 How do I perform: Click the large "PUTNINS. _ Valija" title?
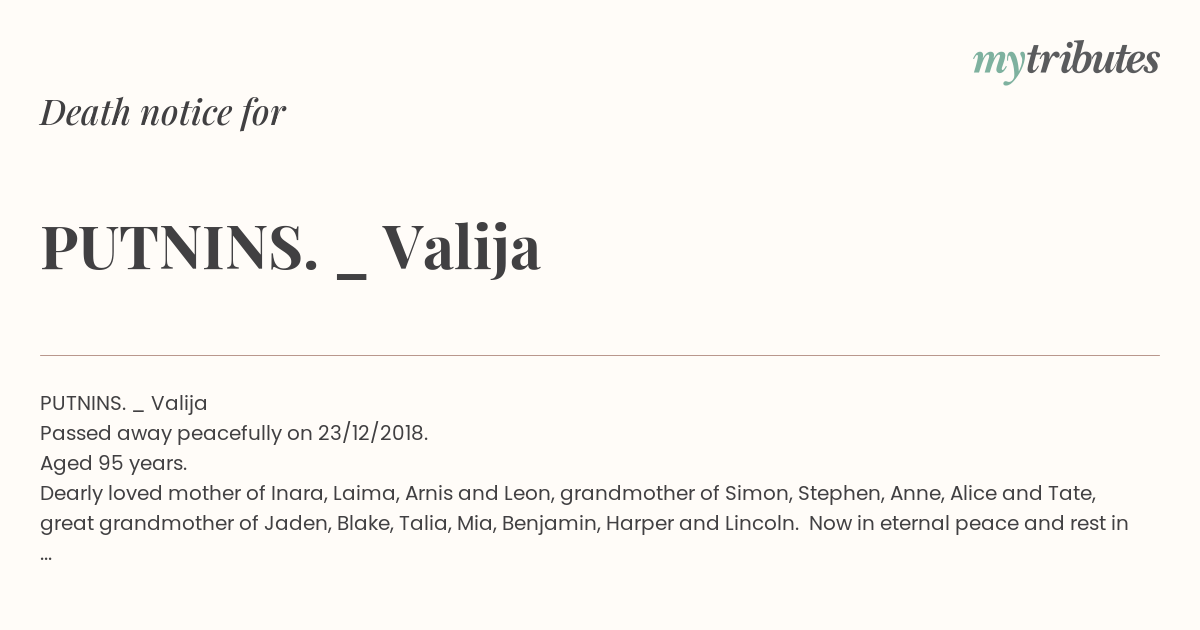pyautogui.click(x=290, y=247)
